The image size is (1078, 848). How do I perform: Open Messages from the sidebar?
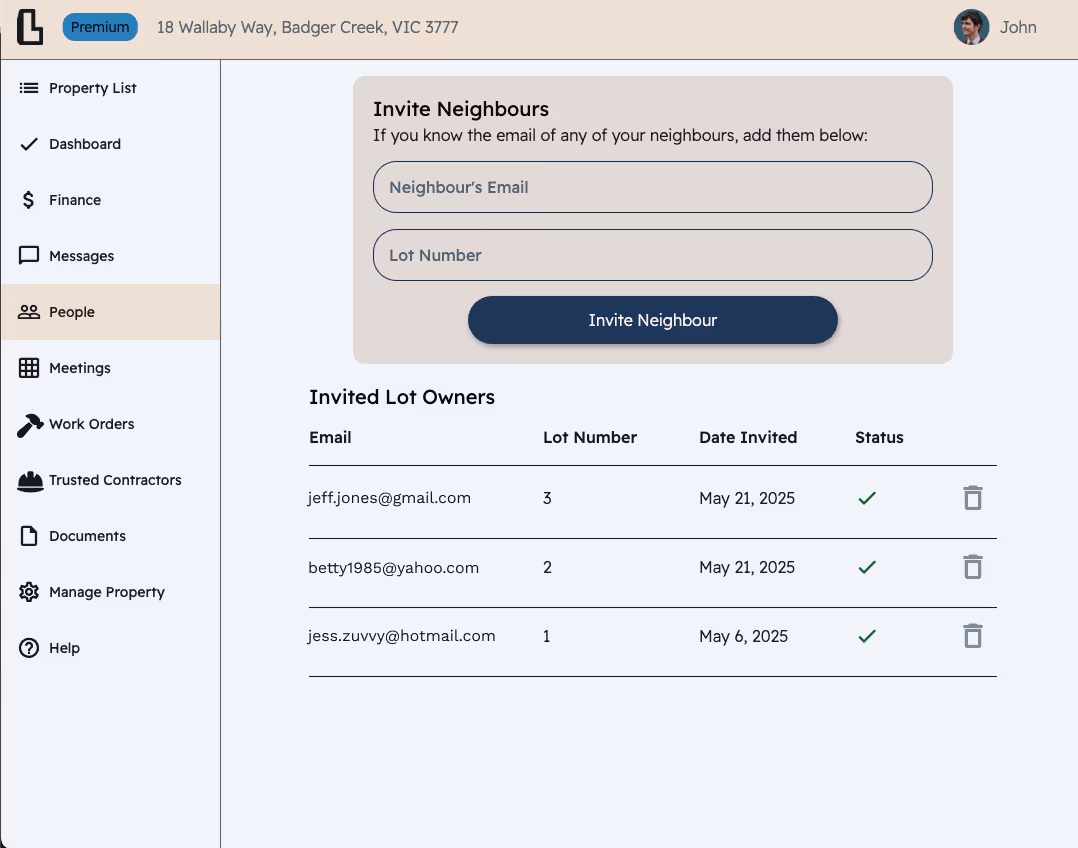(x=110, y=256)
